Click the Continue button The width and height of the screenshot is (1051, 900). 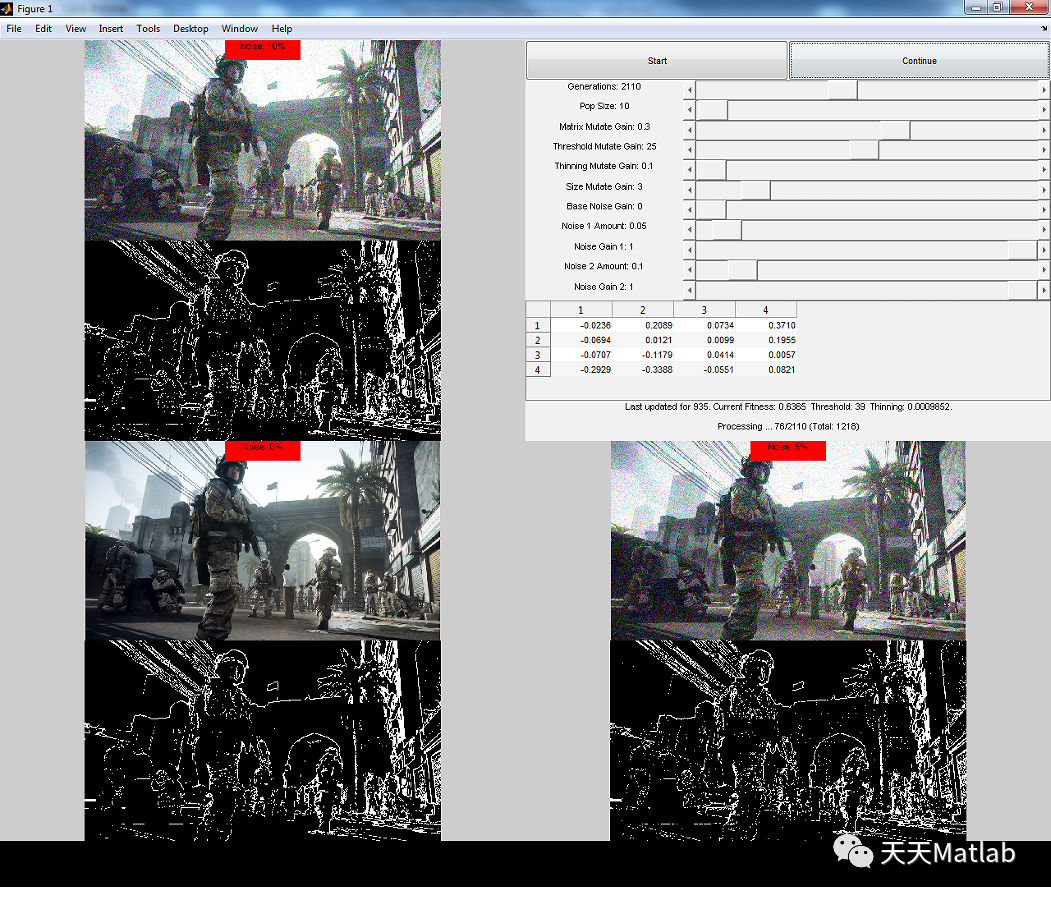[x=919, y=60]
